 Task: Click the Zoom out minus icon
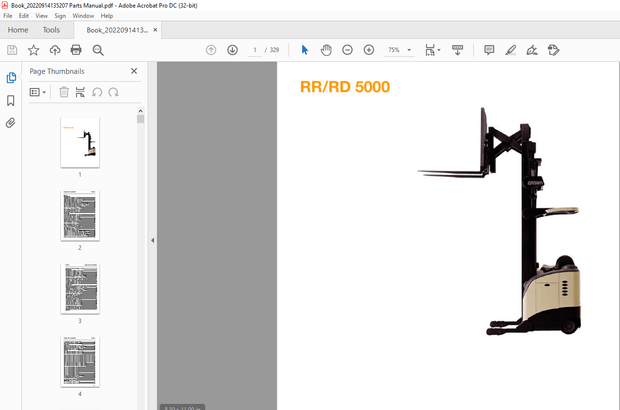[347, 50]
